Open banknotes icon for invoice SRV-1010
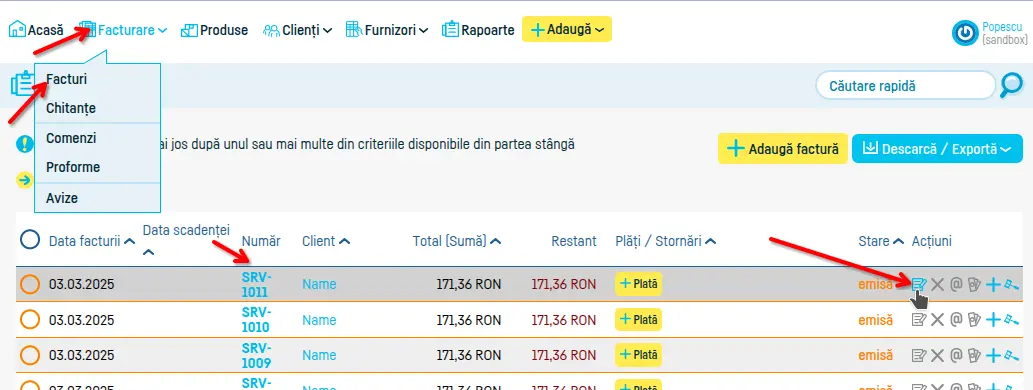Screen dimensions: 1033x390 coord(974,320)
